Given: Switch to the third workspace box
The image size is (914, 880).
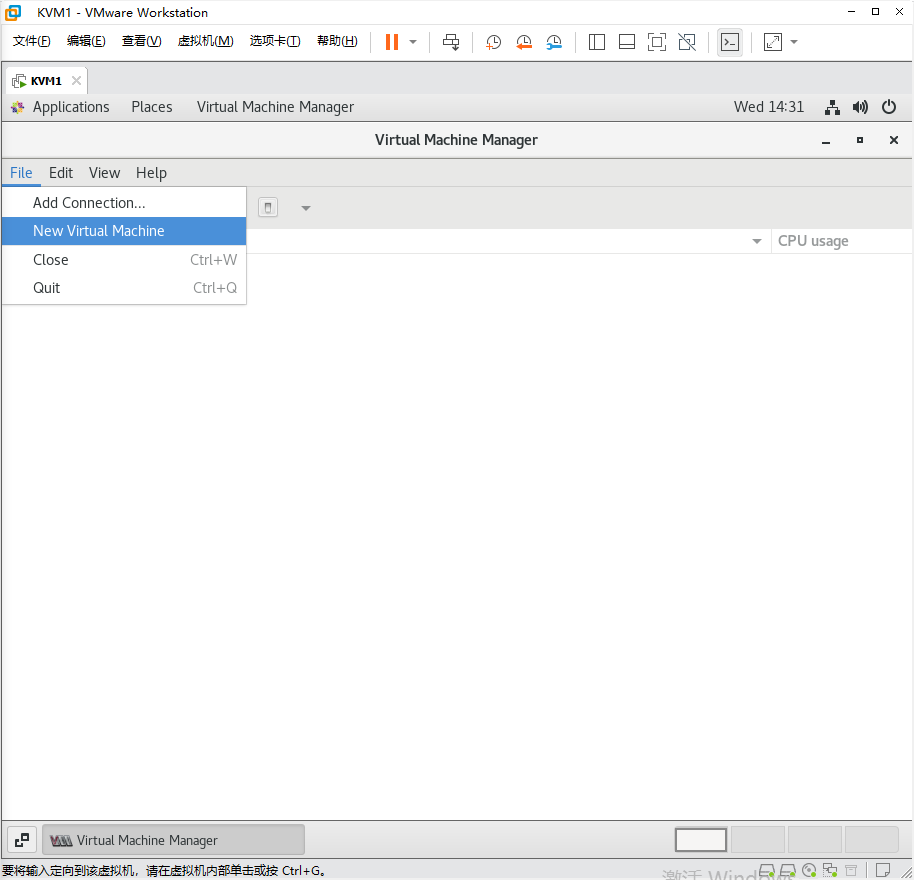Looking at the screenshot, I should coord(814,840).
